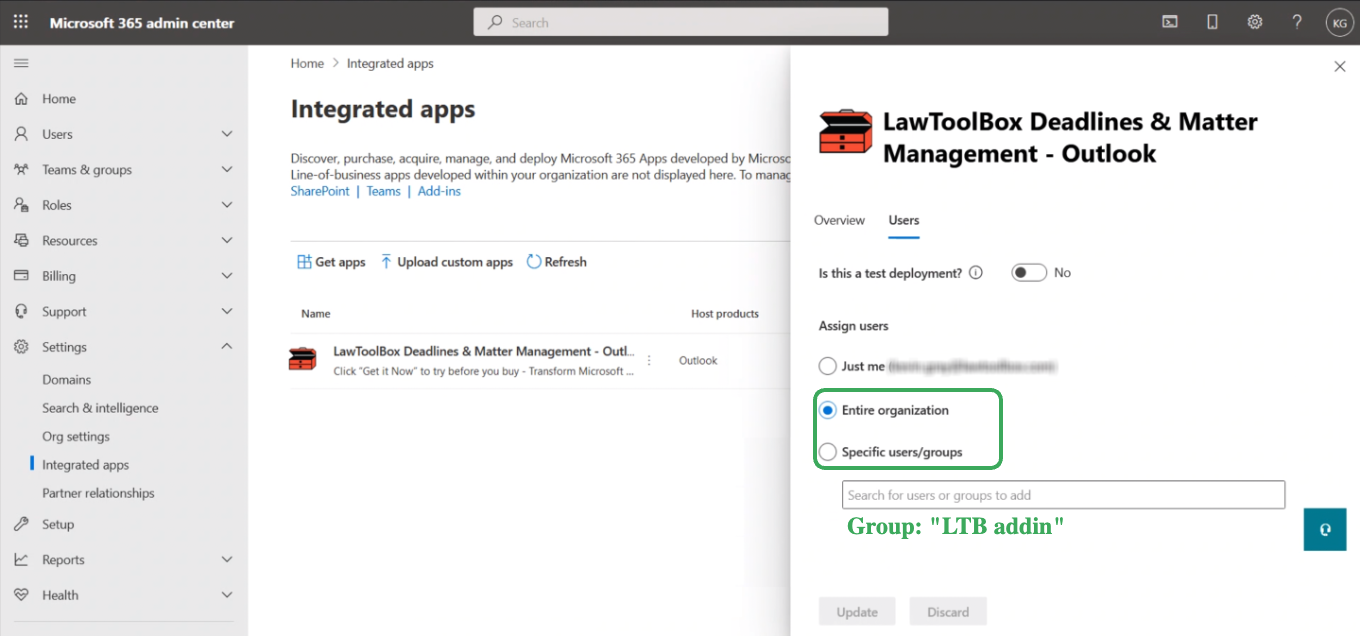This screenshot has height=636, width=1360.
Task: Open the KG account avatar
Action: (1339, 22)
